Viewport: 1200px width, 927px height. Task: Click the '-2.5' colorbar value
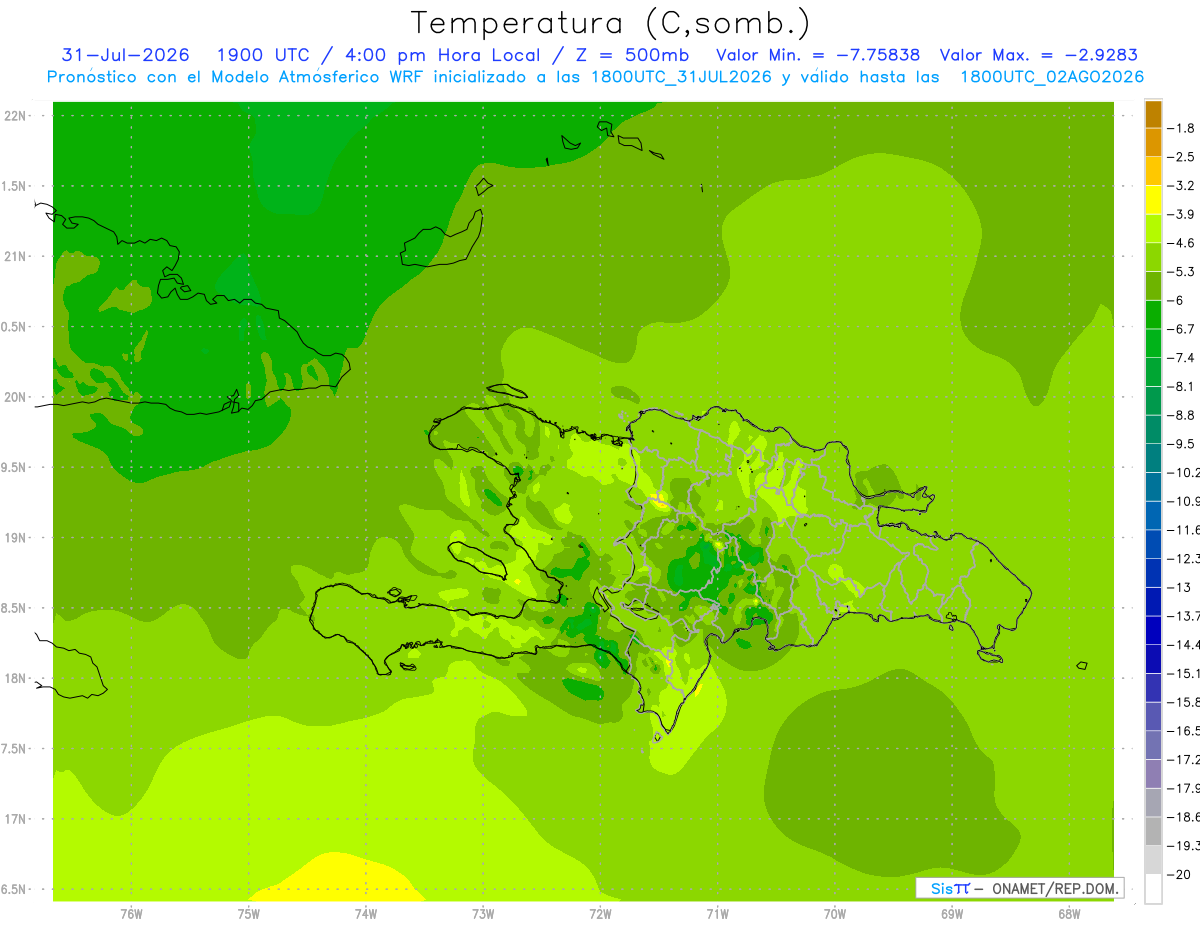[x=1181, y=157]
